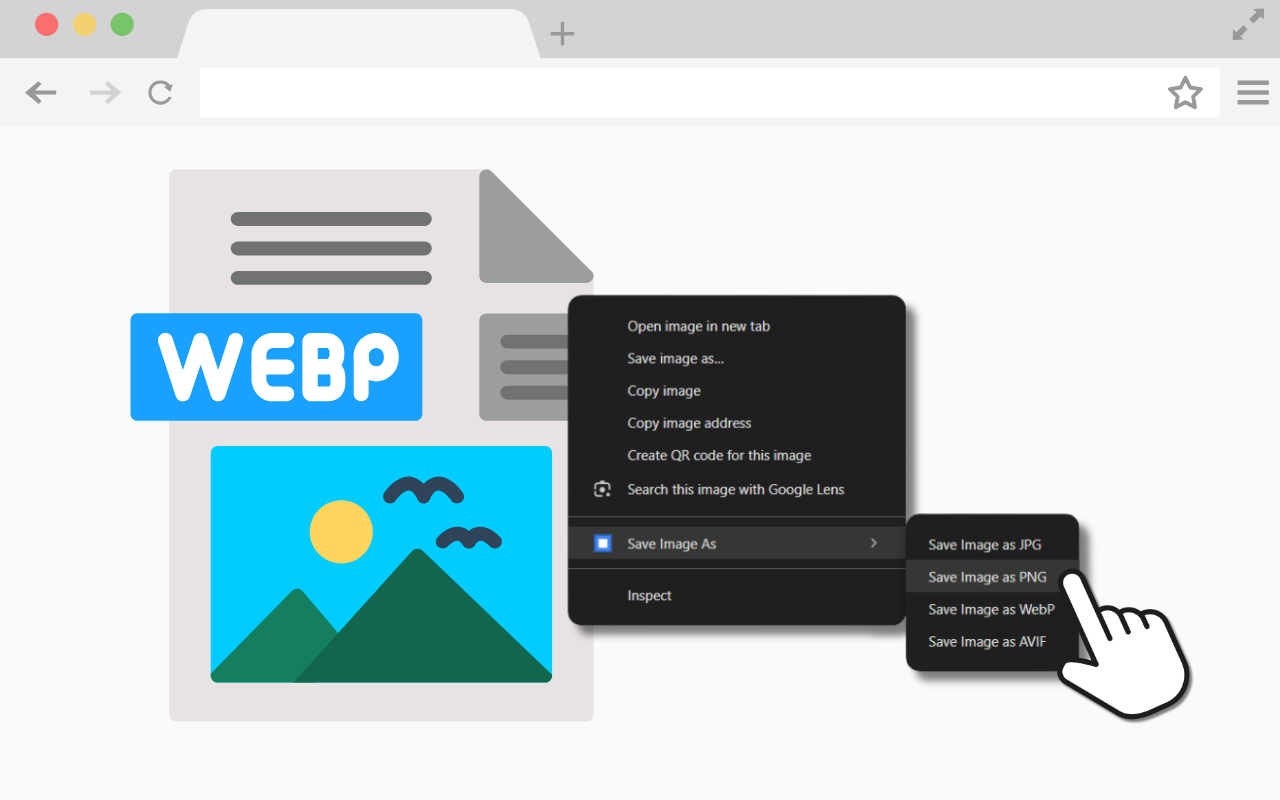Click the Save Image As extension icon
This screenshot has height=800, width=1280.
coord(601,543)
